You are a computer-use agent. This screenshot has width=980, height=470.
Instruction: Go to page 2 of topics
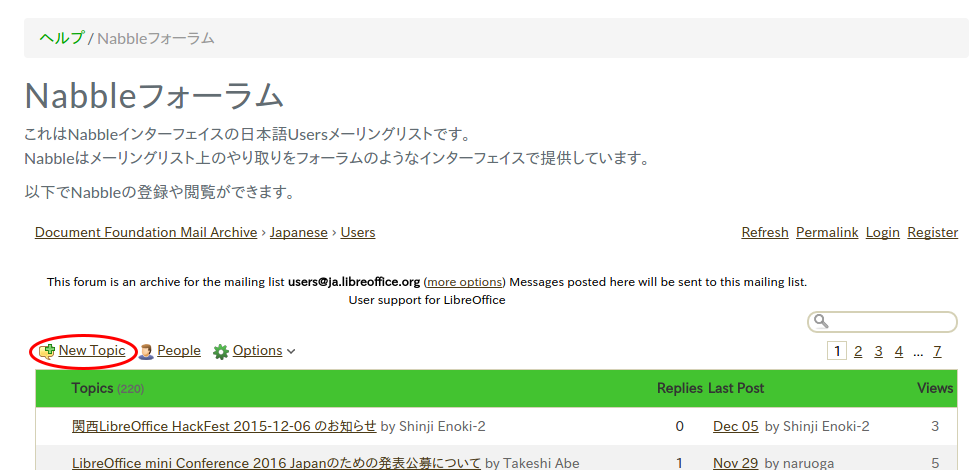[x=858, y=352]
